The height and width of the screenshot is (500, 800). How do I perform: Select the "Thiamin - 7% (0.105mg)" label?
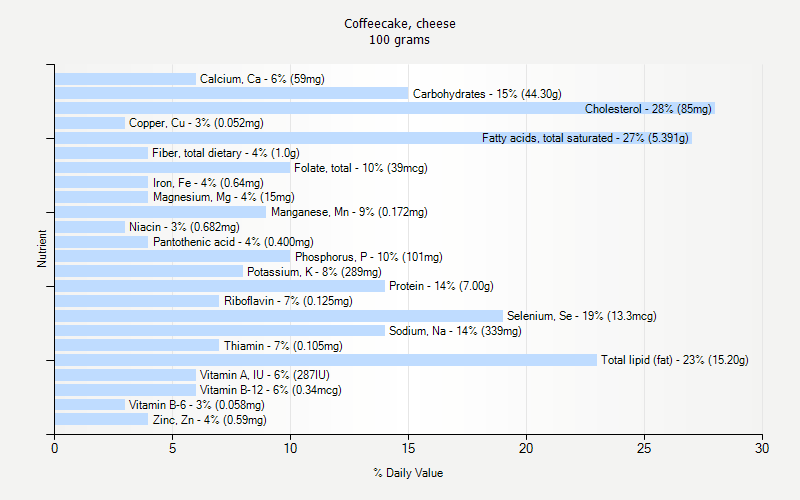283,346
